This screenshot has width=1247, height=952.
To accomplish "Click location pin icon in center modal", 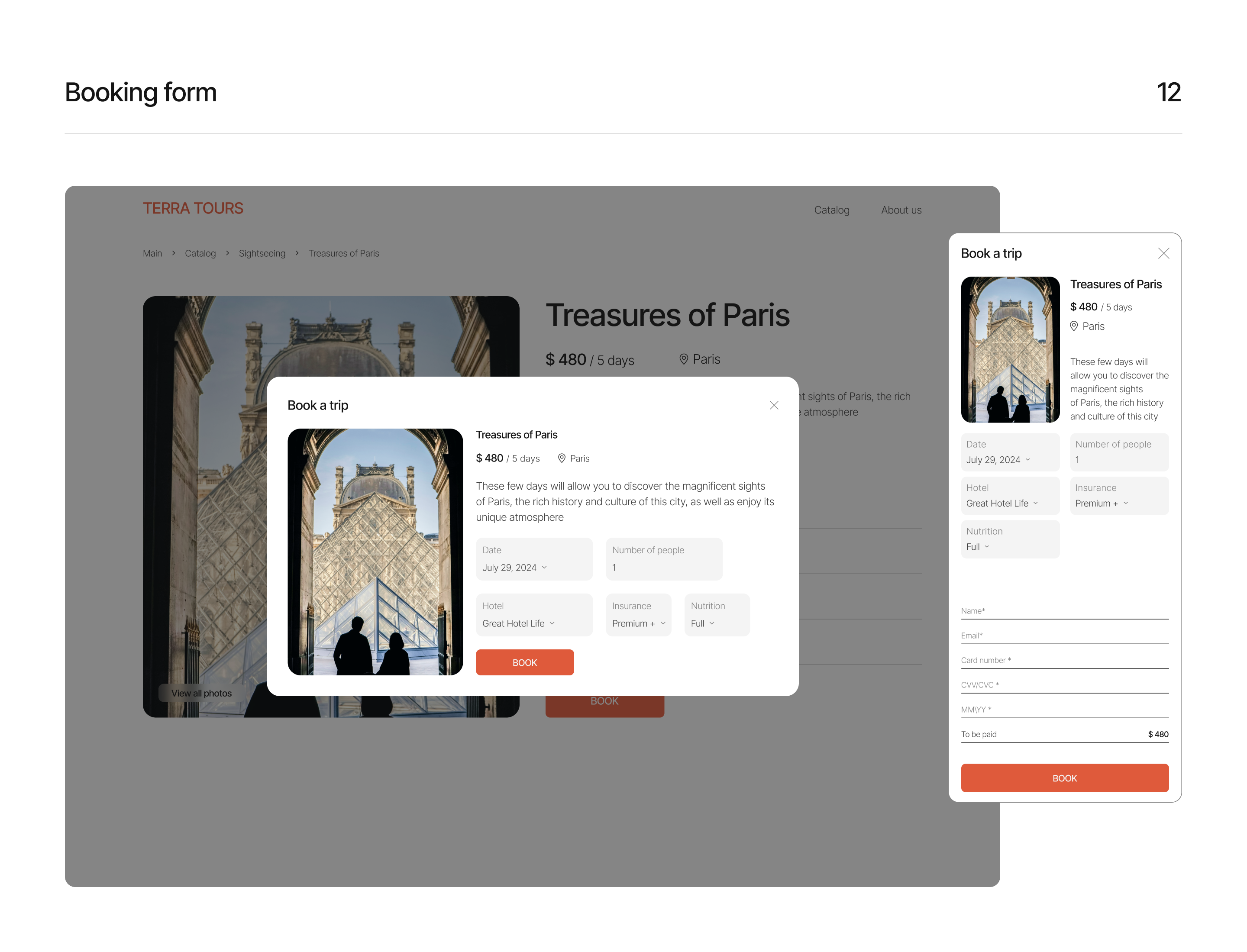I will click(x=561, y=458).
